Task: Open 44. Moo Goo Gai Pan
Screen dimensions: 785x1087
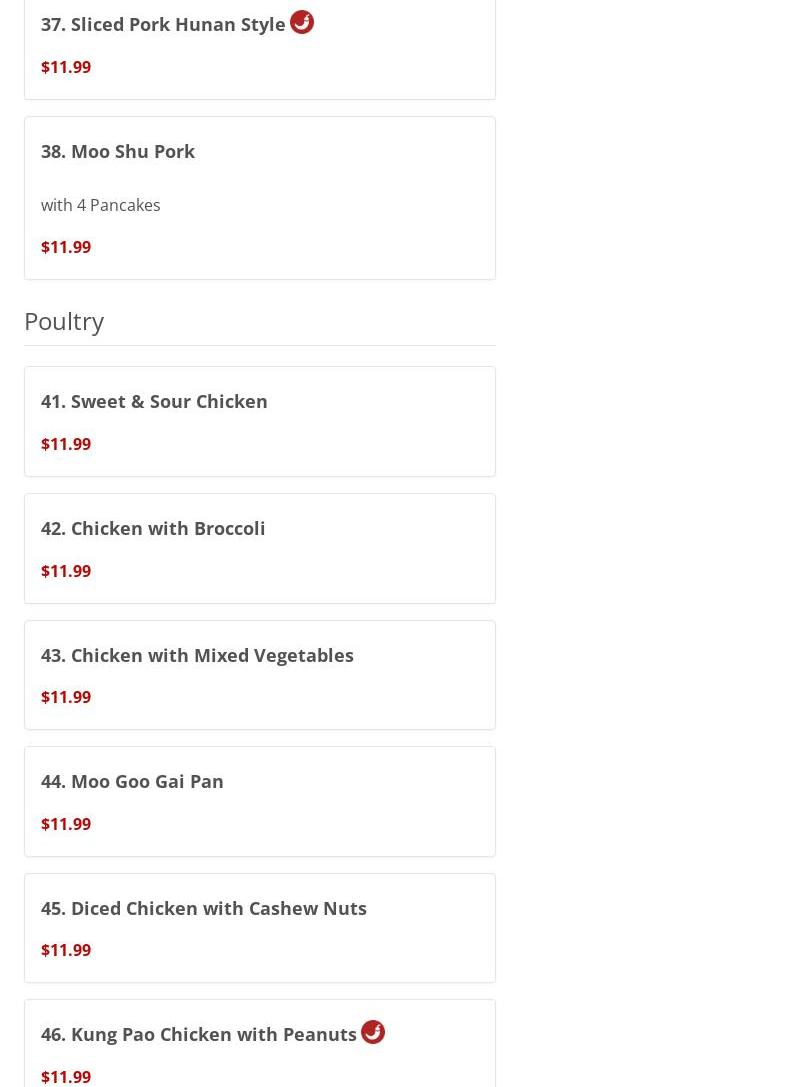Action: tap(132, 781)
